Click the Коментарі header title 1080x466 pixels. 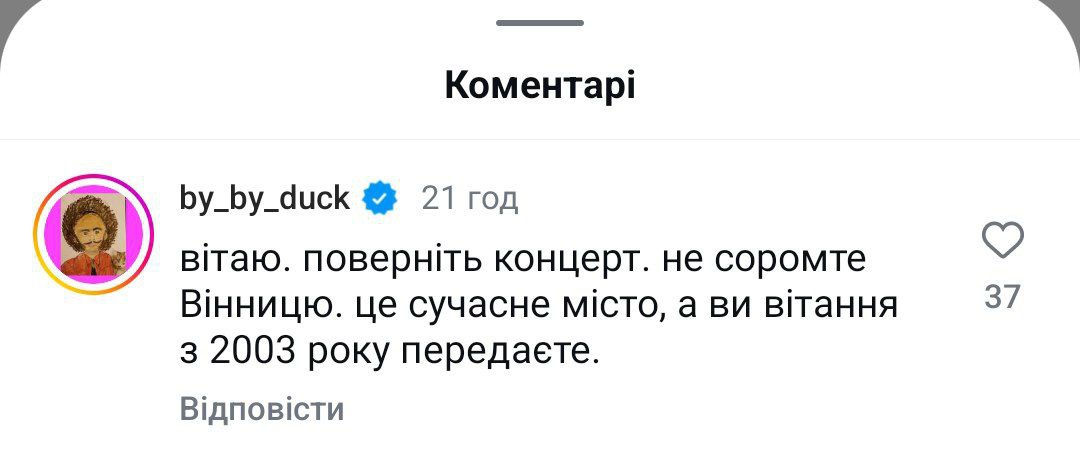pos(539,86)
